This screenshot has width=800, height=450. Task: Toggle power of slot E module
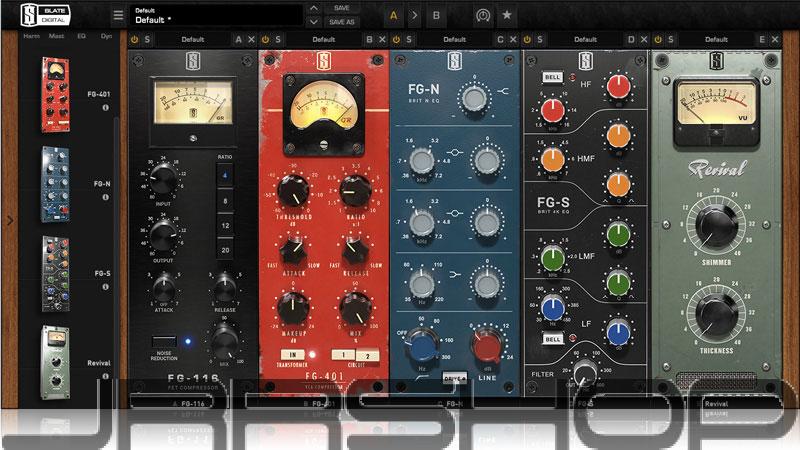click(x=658, y=39)
